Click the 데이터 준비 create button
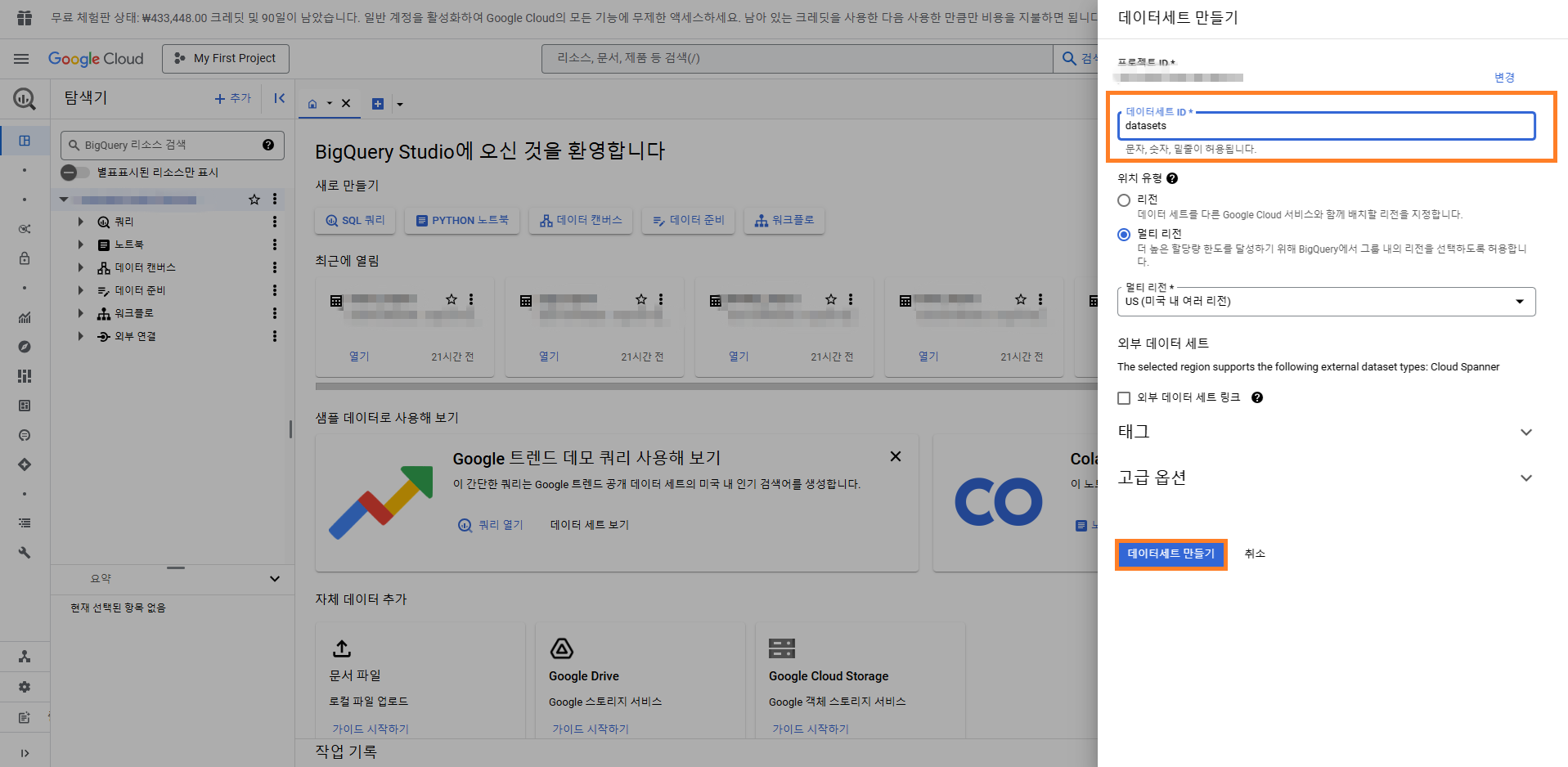Screen dimensions: 1568x767 pyautogui.click(x=688, y=221)
